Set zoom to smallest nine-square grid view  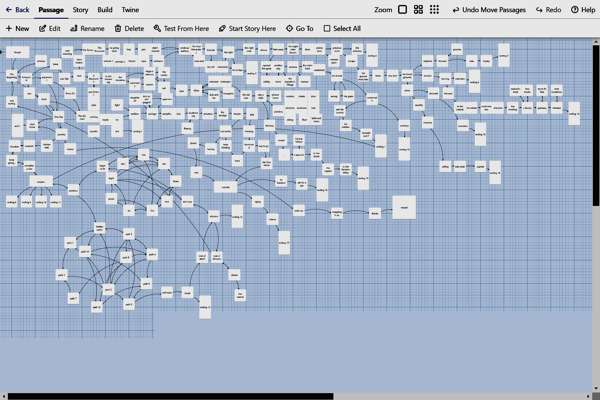tap(433, 9)
